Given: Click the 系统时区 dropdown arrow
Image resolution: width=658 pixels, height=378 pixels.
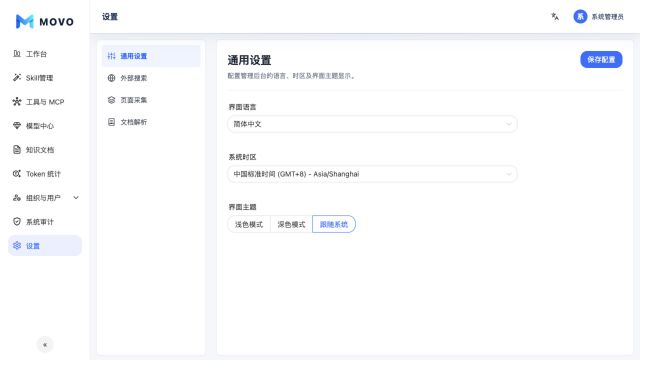Looking at the screenshot, I should [x=509, y=174].
